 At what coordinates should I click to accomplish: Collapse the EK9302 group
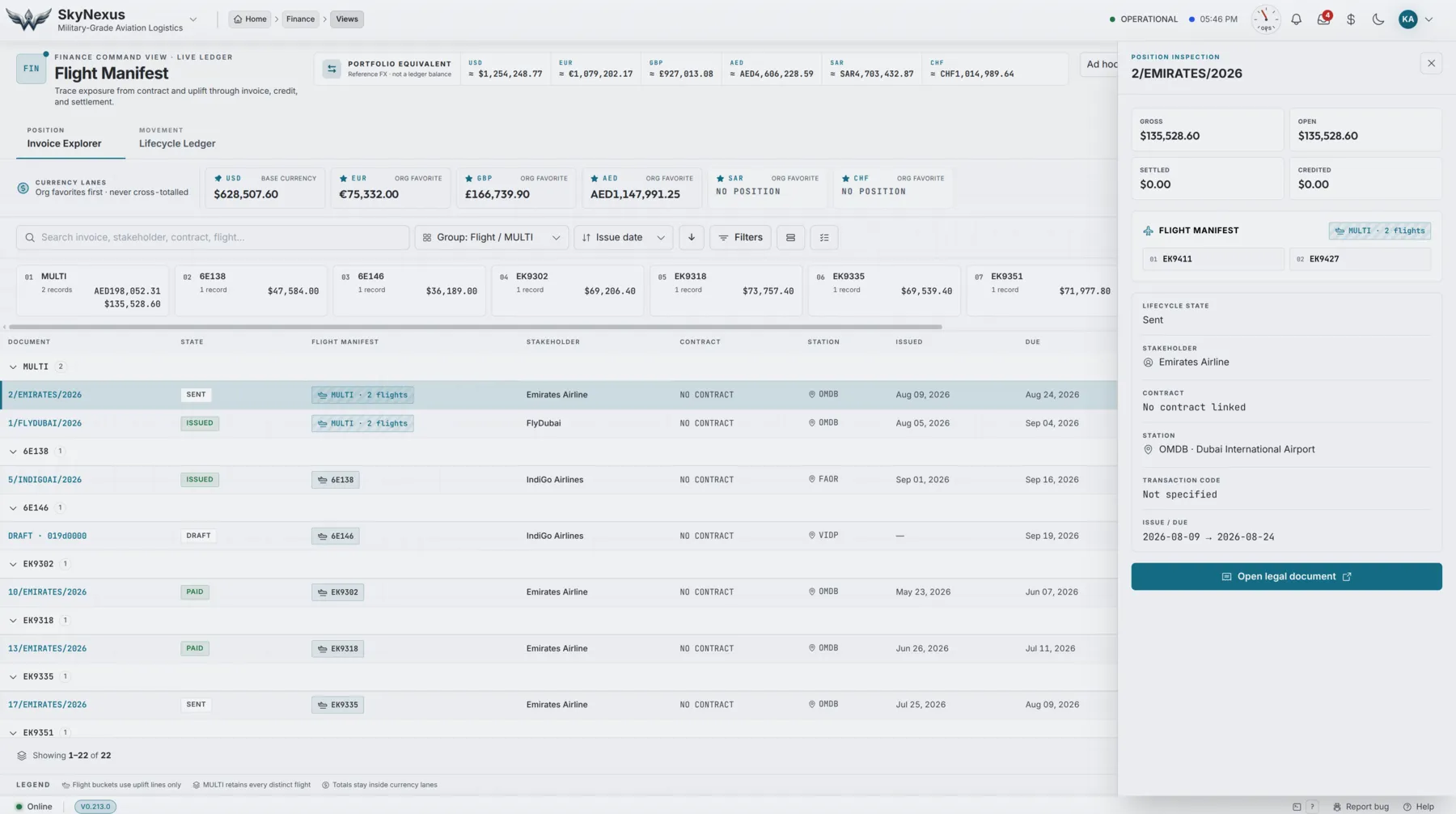coord(13,564)
